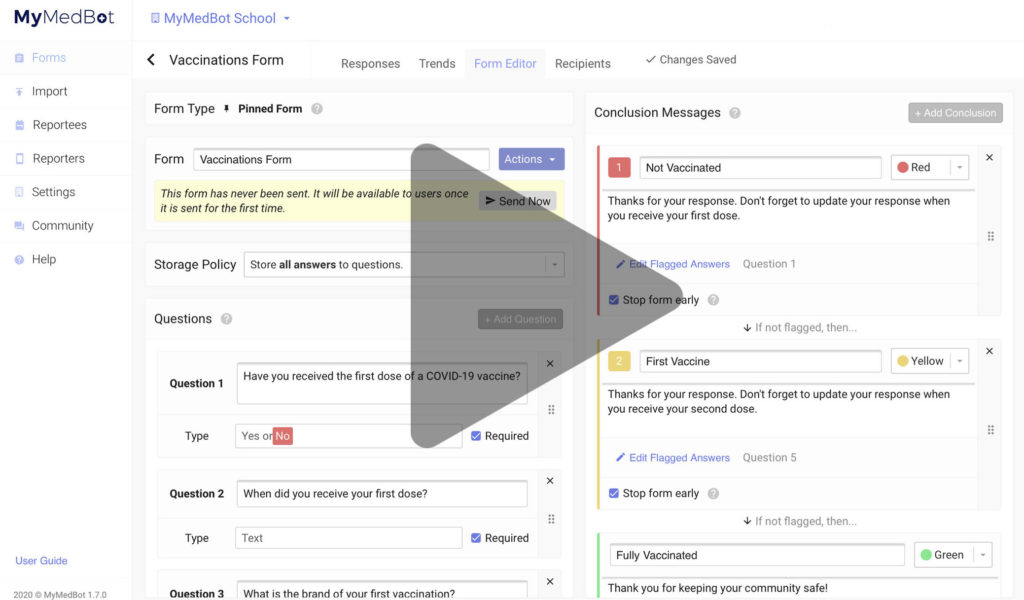Edit Flagged Answers for First Vaccine

point(673,458)
